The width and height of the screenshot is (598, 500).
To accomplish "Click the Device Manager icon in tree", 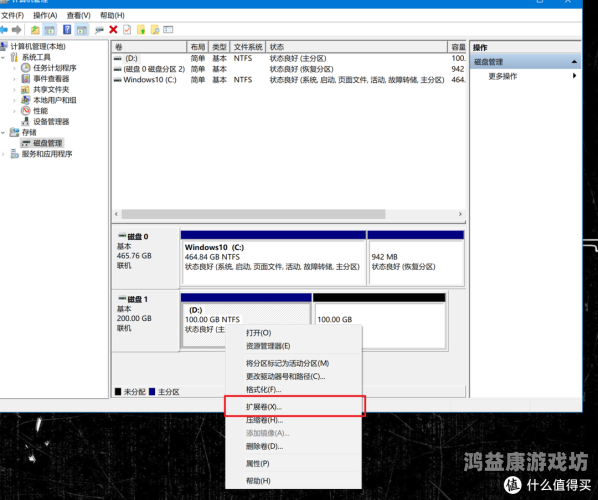I will coord(26,121).
